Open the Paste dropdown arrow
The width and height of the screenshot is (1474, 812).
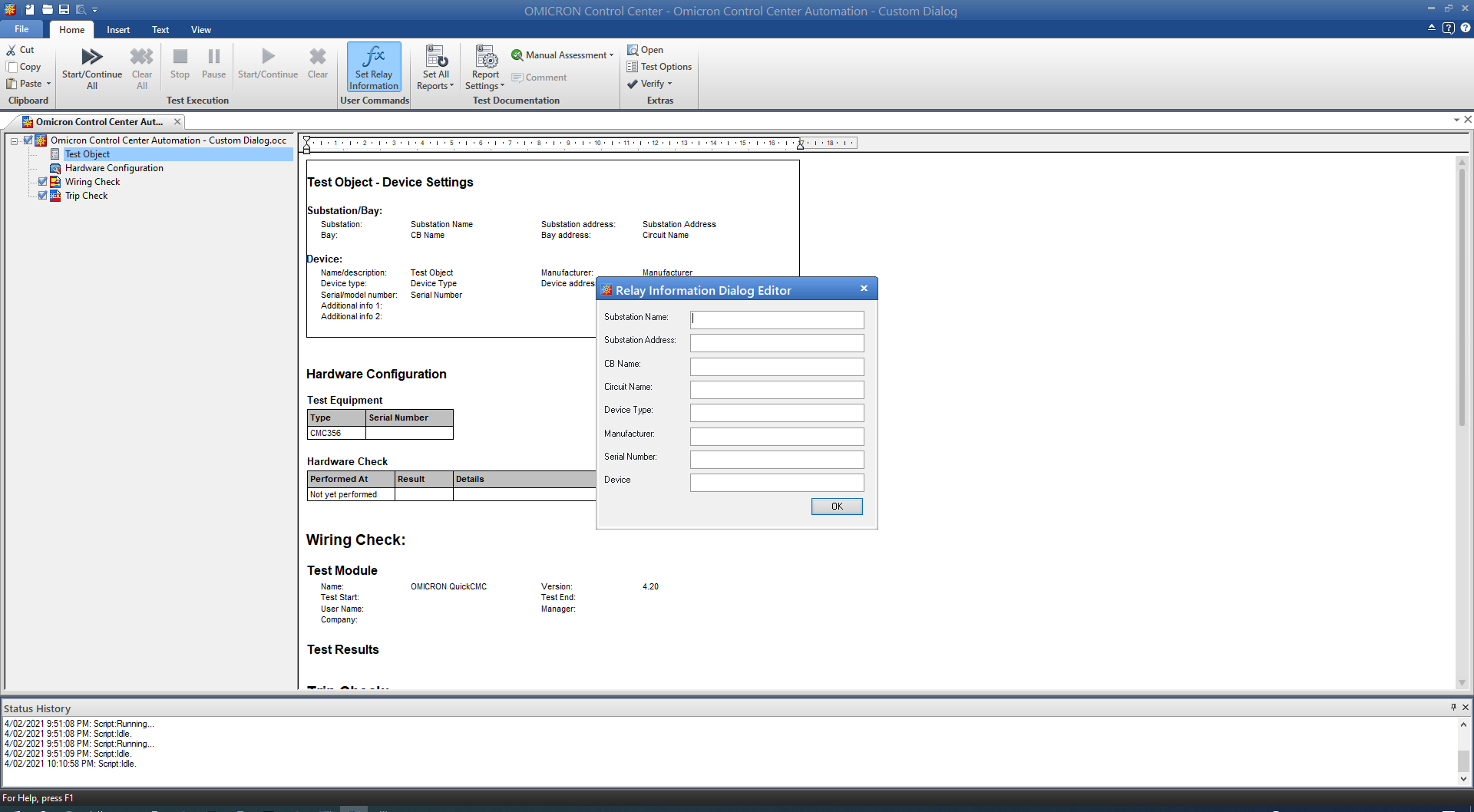[x=48, y=84]
